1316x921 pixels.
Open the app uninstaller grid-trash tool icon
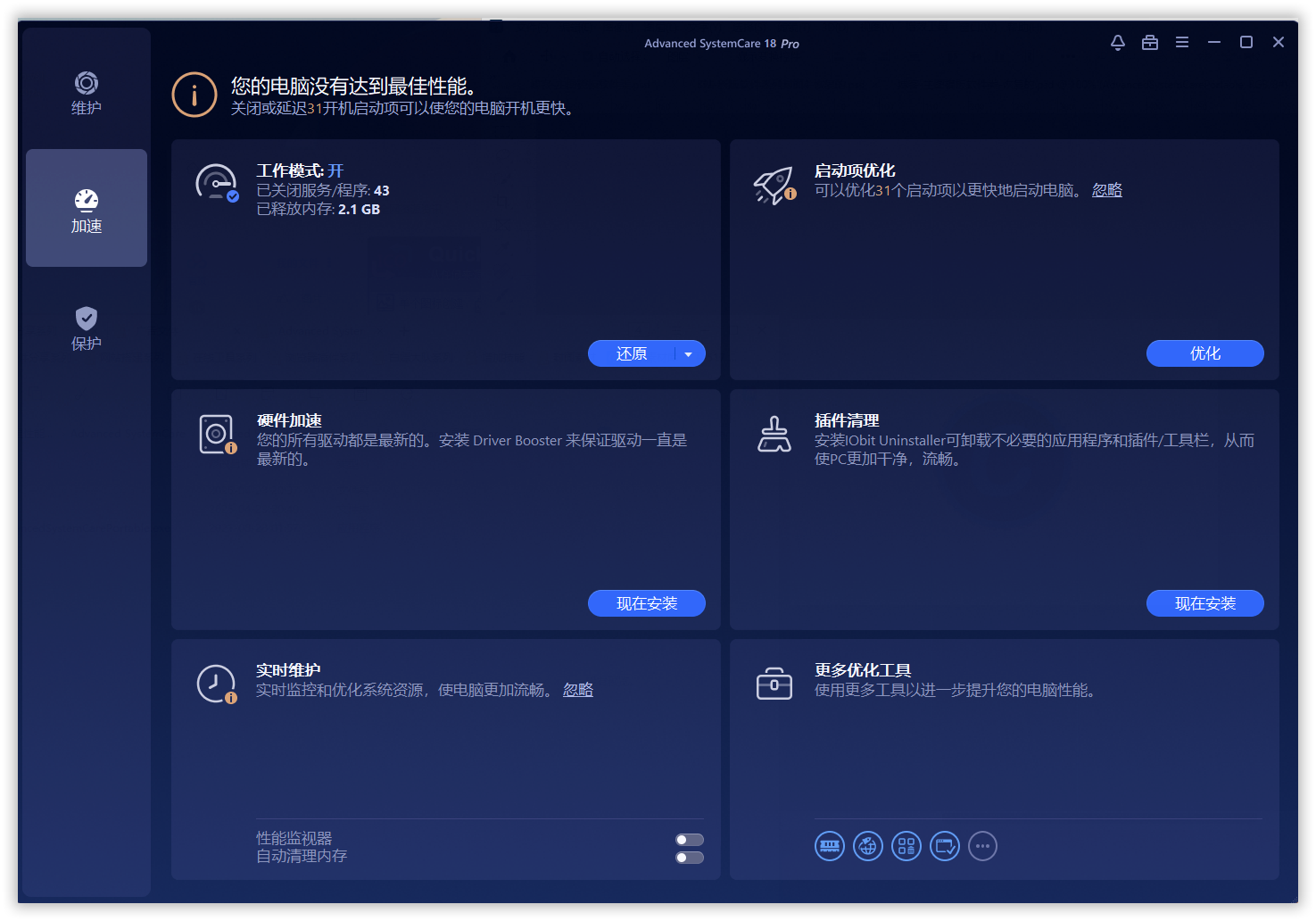pyautogui.click(x=906, y=846)
